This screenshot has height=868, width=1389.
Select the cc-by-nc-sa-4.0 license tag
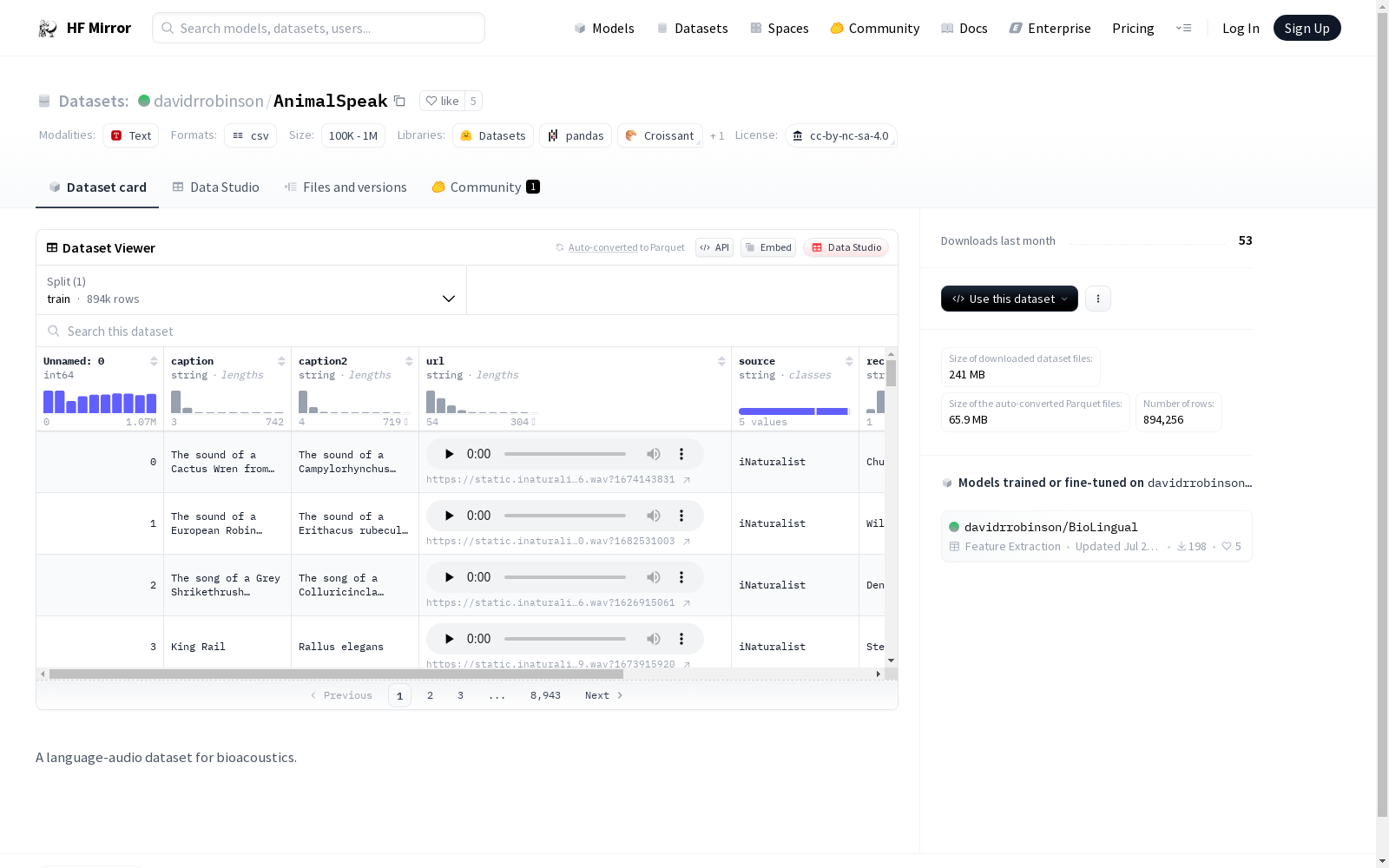tap(841, 135)
